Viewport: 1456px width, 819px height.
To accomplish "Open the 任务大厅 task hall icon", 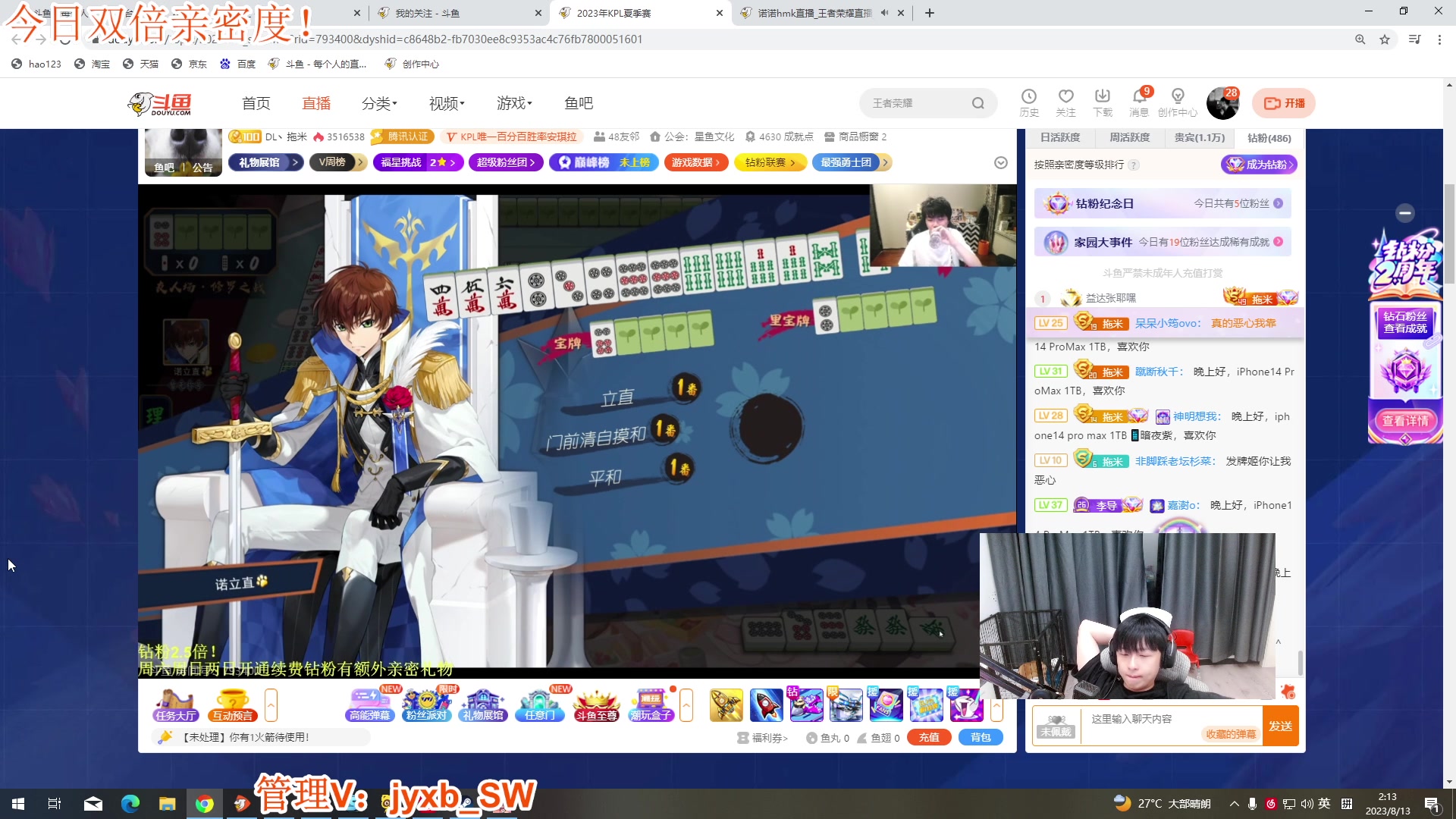I will (x=176, y=705).
